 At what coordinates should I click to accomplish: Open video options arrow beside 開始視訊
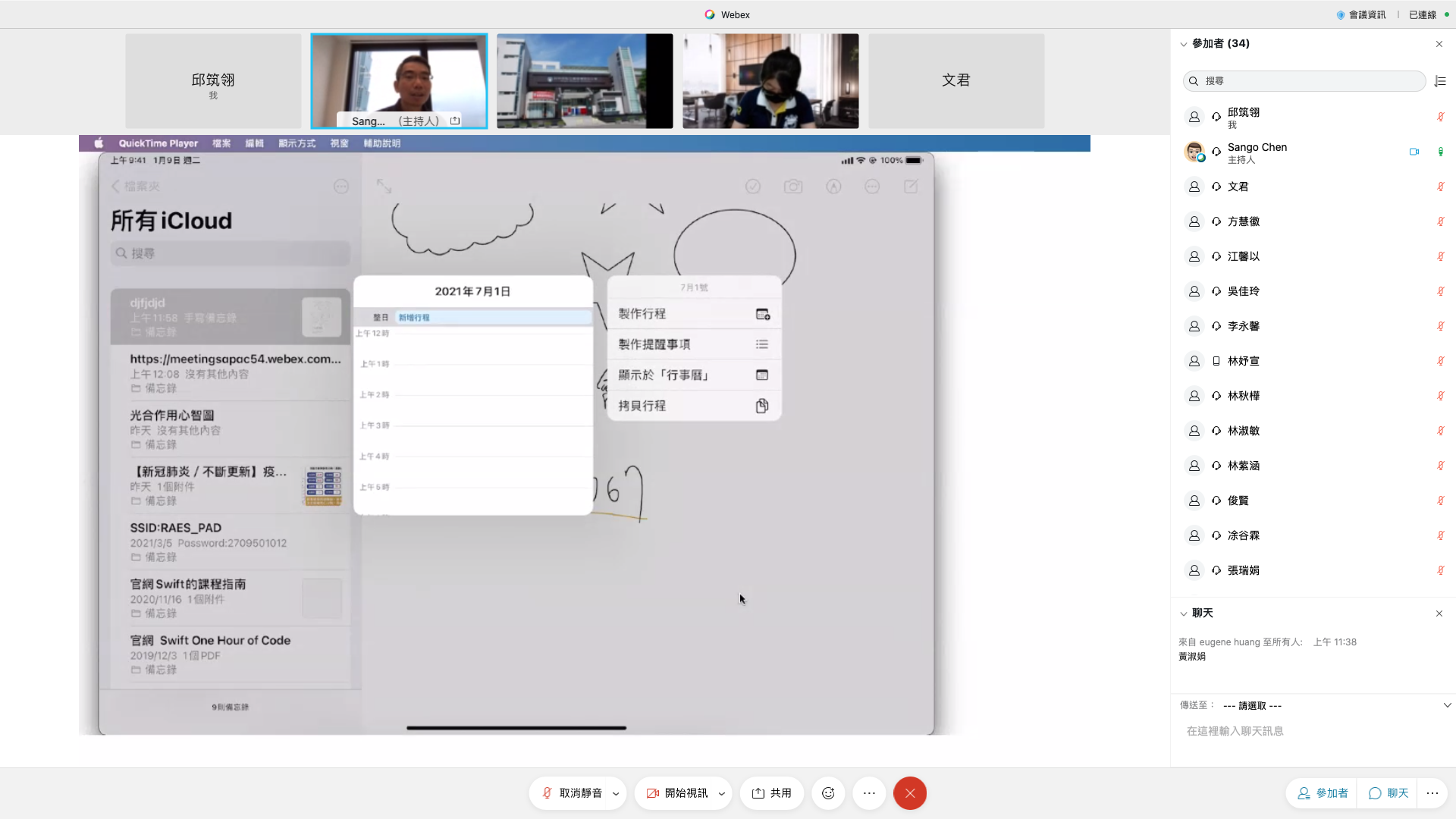point(721,794)
